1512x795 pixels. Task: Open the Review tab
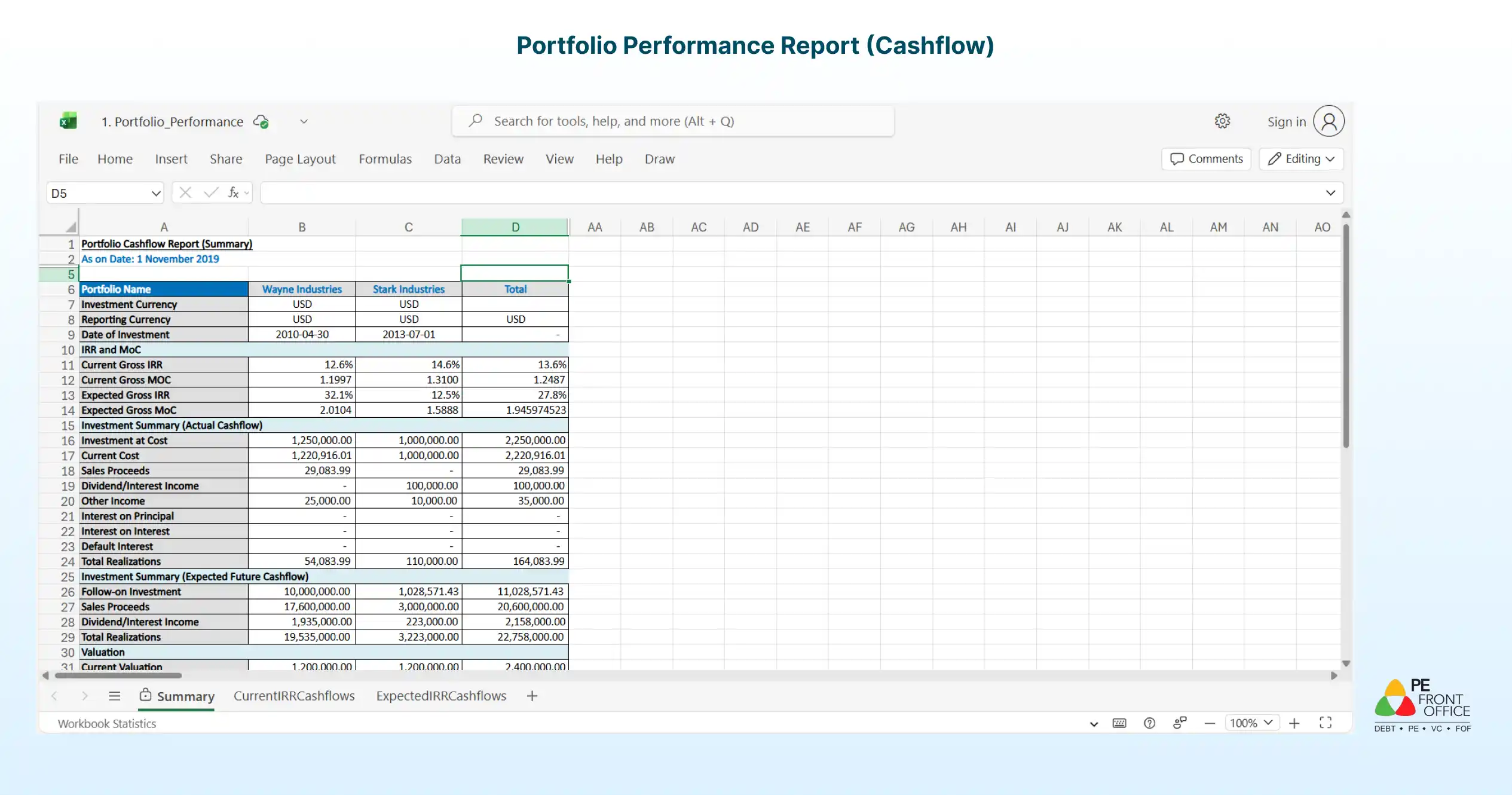pyautogui.click(x=503, y=159)
